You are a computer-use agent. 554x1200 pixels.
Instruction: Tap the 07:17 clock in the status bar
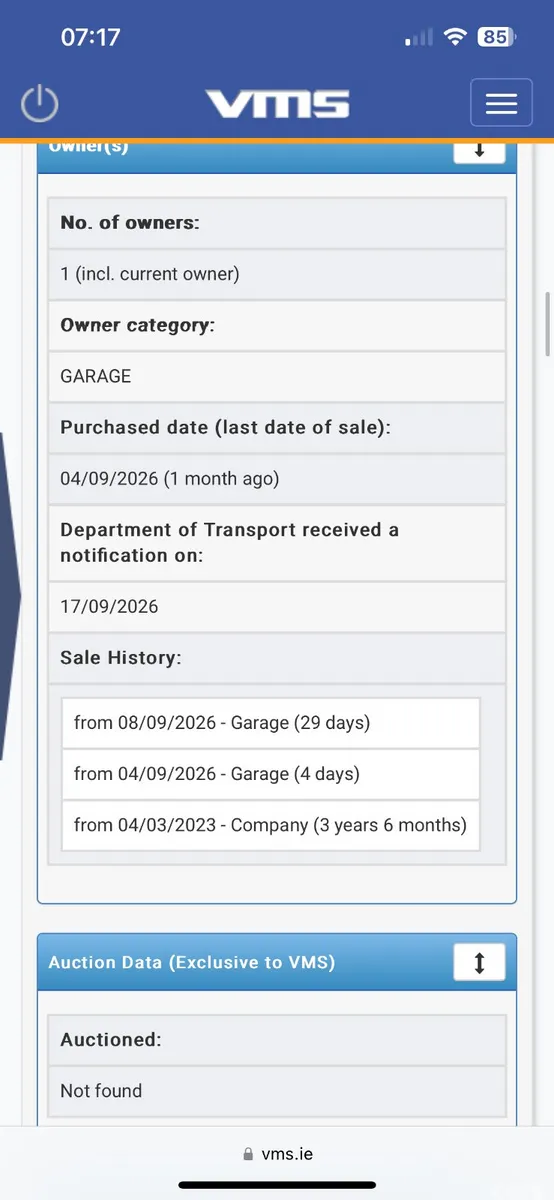(x=91, y=37)
